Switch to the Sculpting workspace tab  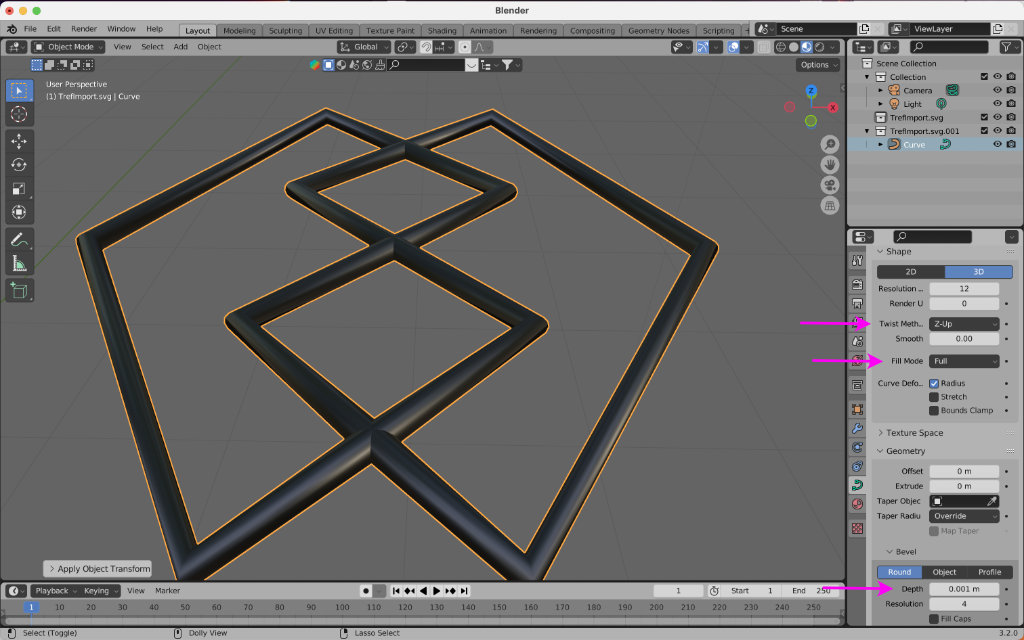click(285, 31)
